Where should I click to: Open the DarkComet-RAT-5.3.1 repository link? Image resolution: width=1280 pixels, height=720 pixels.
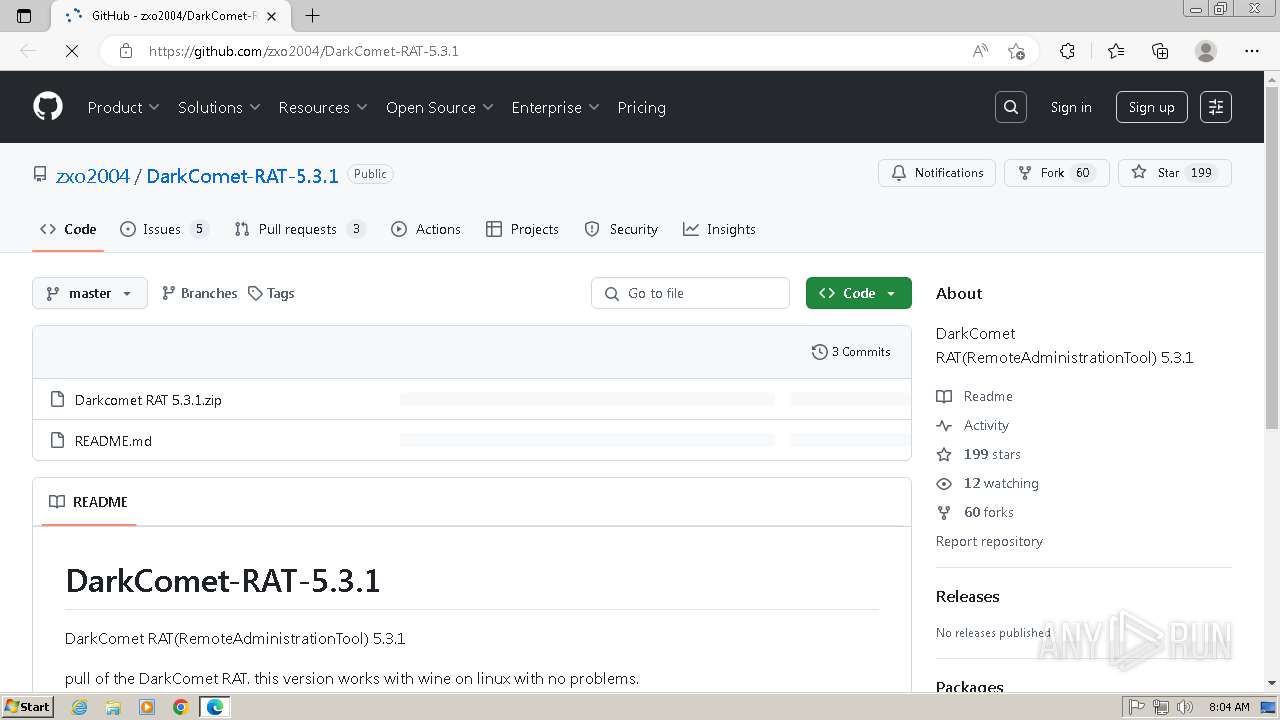pyautogui.click(x=242, y=176)
